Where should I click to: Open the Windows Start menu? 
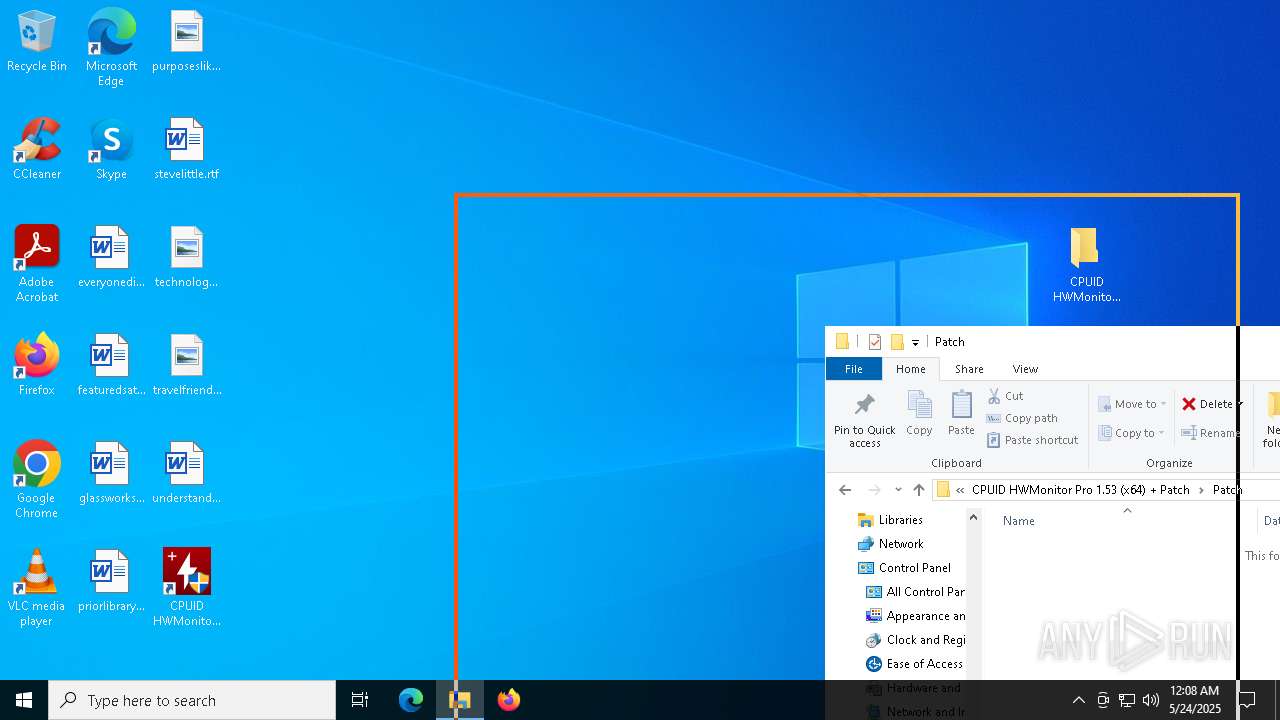pyautogui.click(x=24, y=700)
